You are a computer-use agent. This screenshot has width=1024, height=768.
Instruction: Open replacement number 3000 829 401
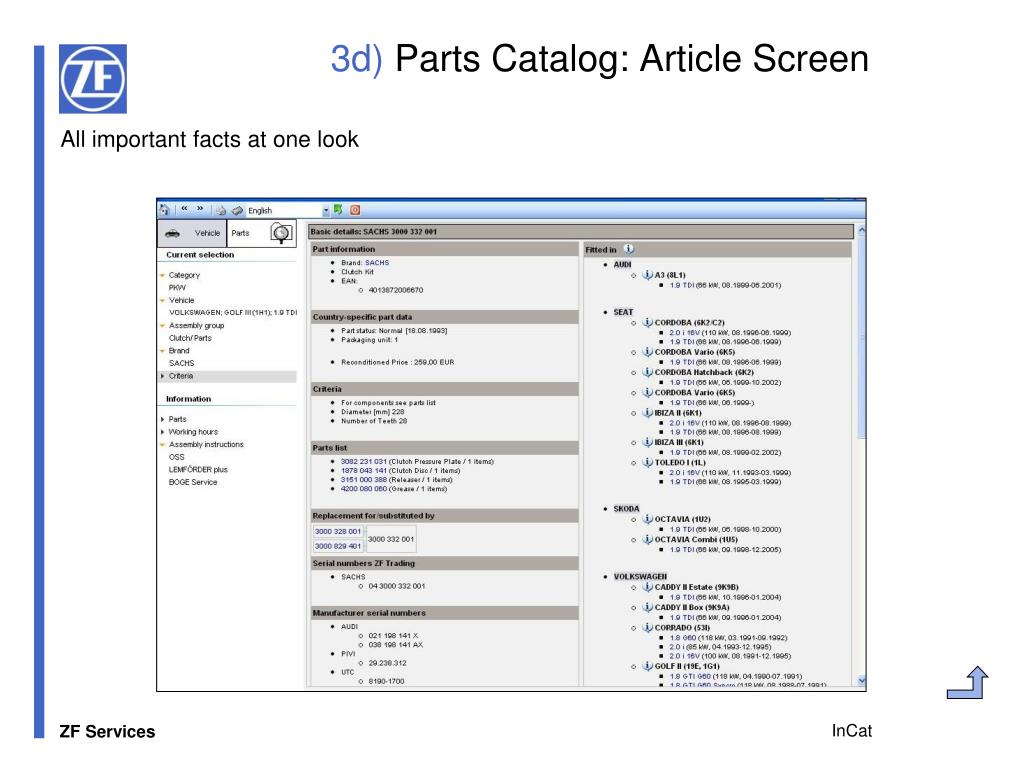pyautogui.click(x=338, y=546)
